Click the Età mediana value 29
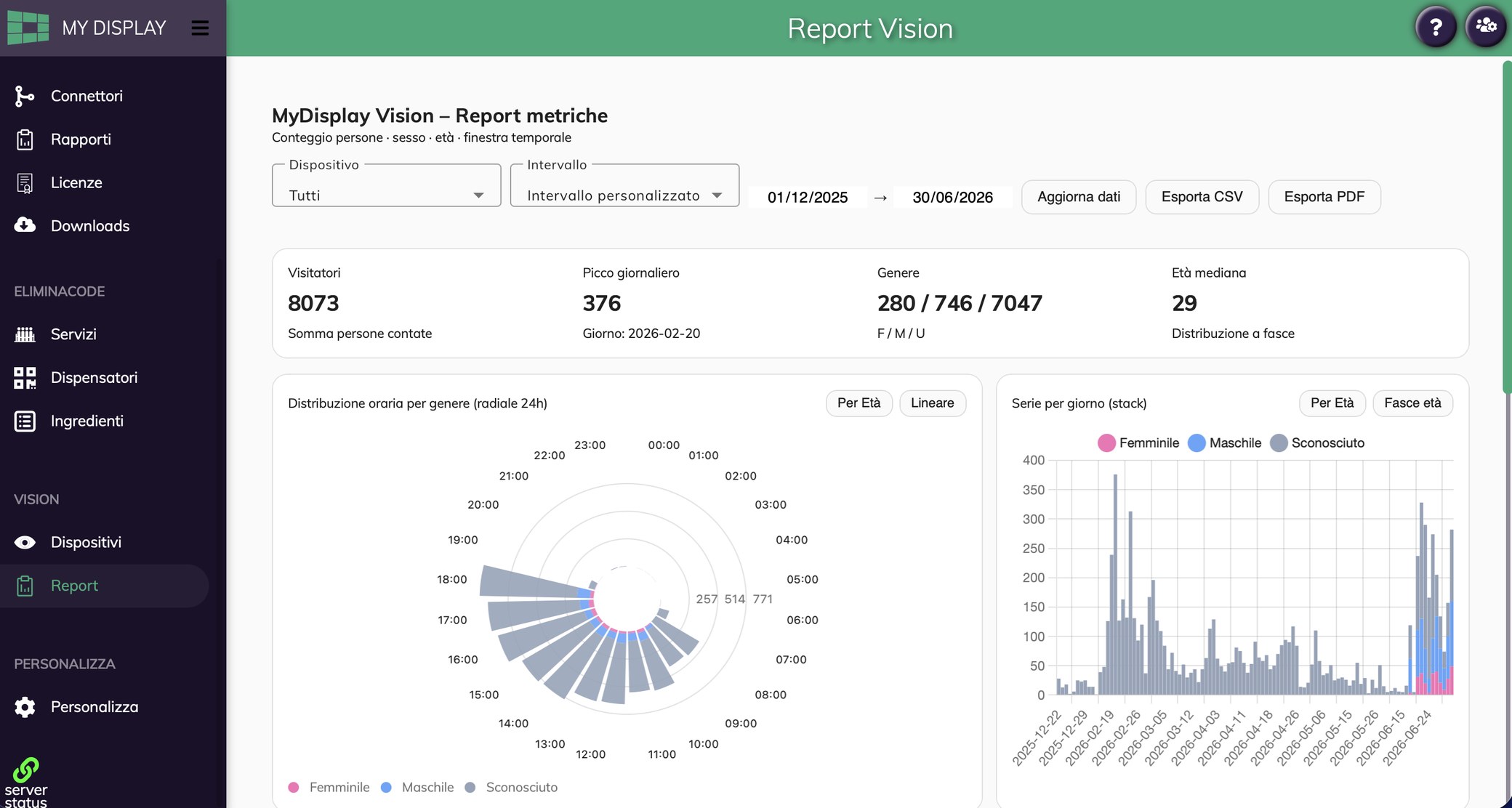The height and width of the screenshot is (808, 1512). point(1184,304)
